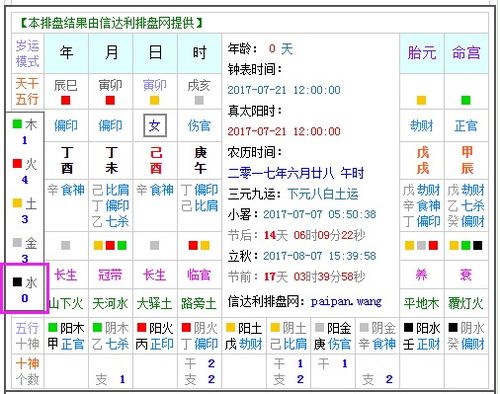Image resolution: width=500 pixels, height=394 pixels.
Task: Click the 节前 17天 countdown line
Action: point(297,277)
